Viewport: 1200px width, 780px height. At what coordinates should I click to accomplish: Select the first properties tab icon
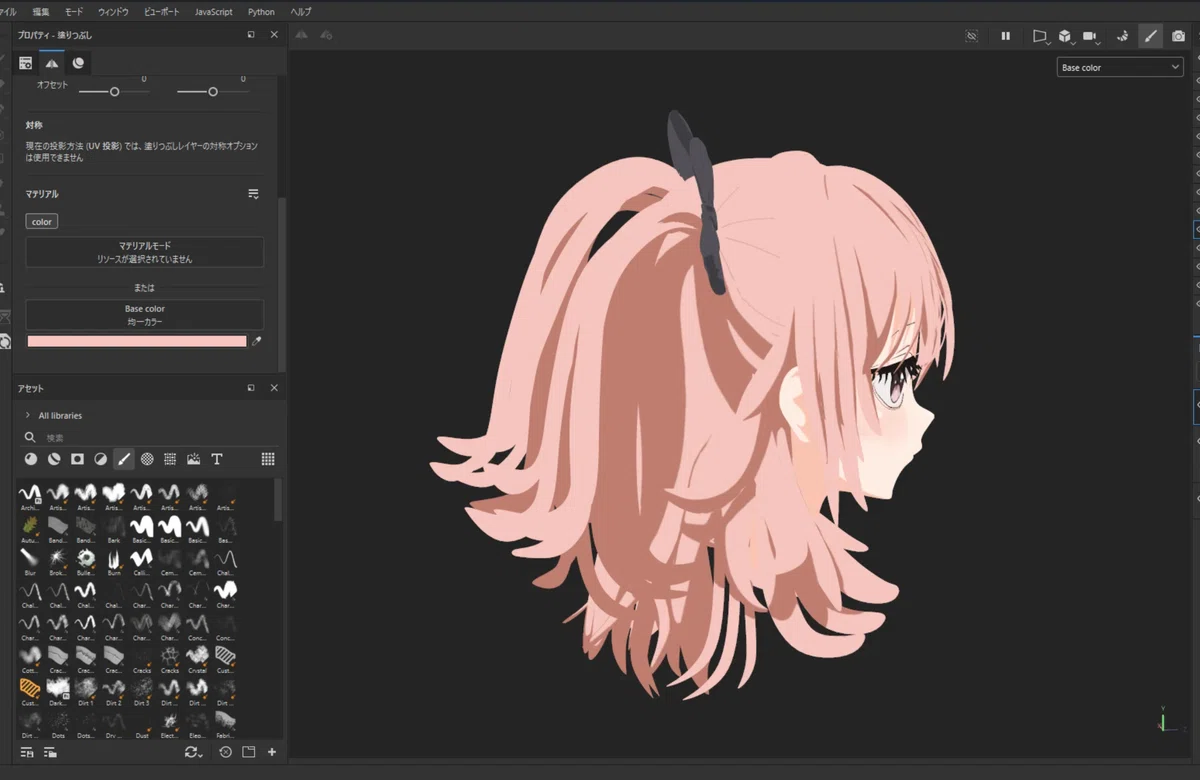[x=26, y=63]
